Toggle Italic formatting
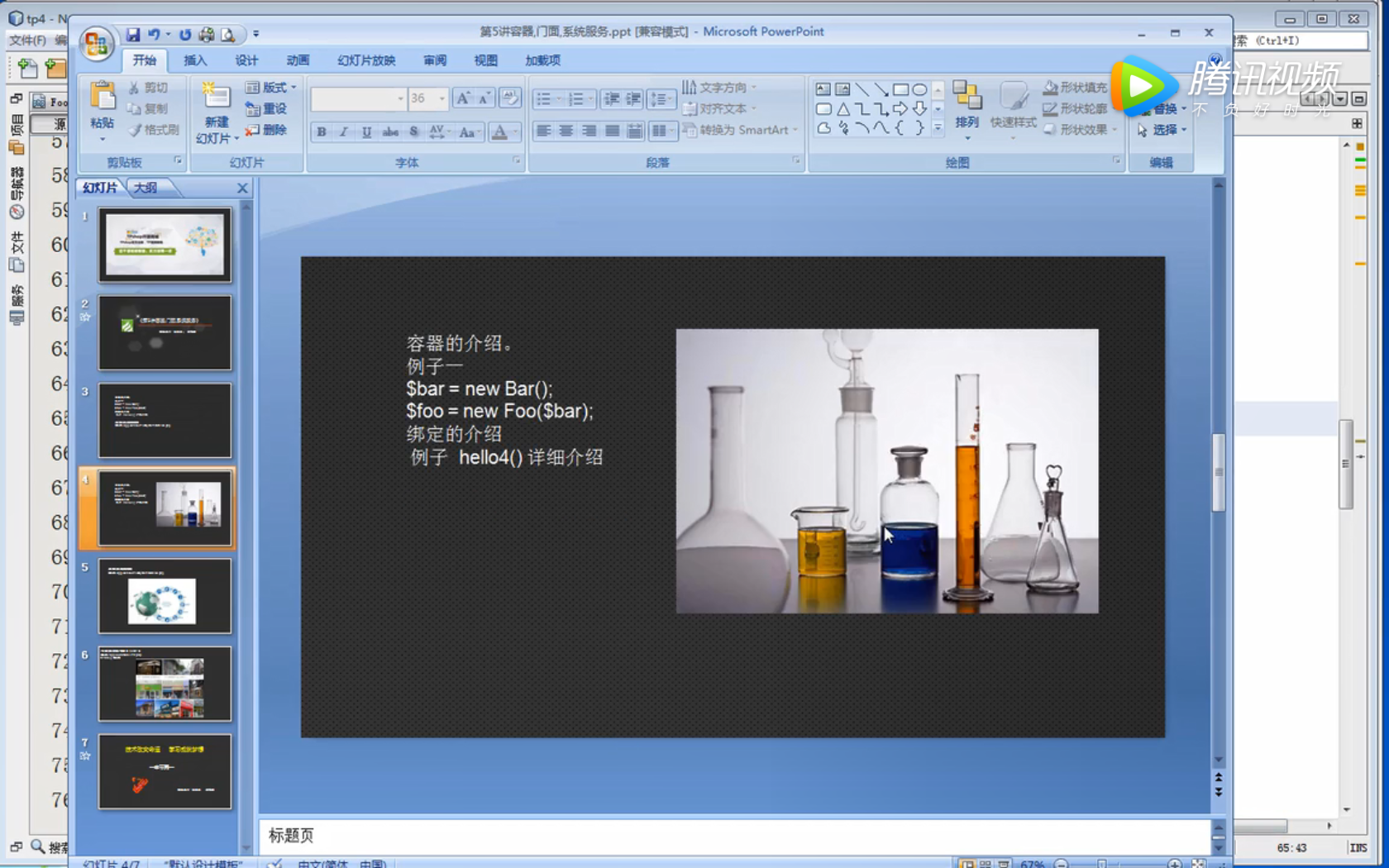This screenshot has height=868, width=1389. point(344,131)
